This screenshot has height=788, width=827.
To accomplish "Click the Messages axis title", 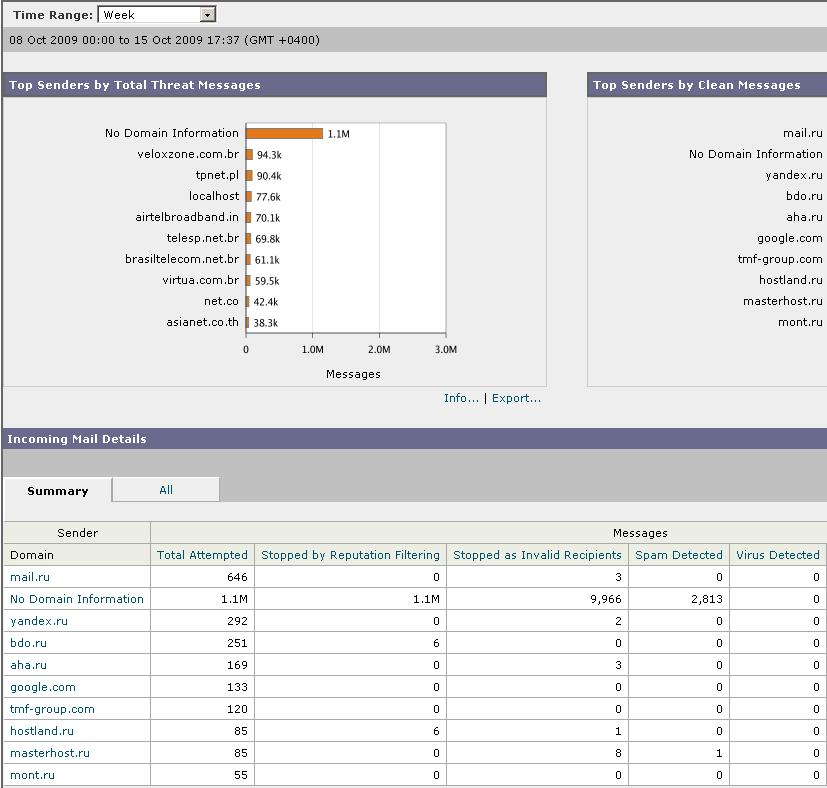I will tap(353, 374).
